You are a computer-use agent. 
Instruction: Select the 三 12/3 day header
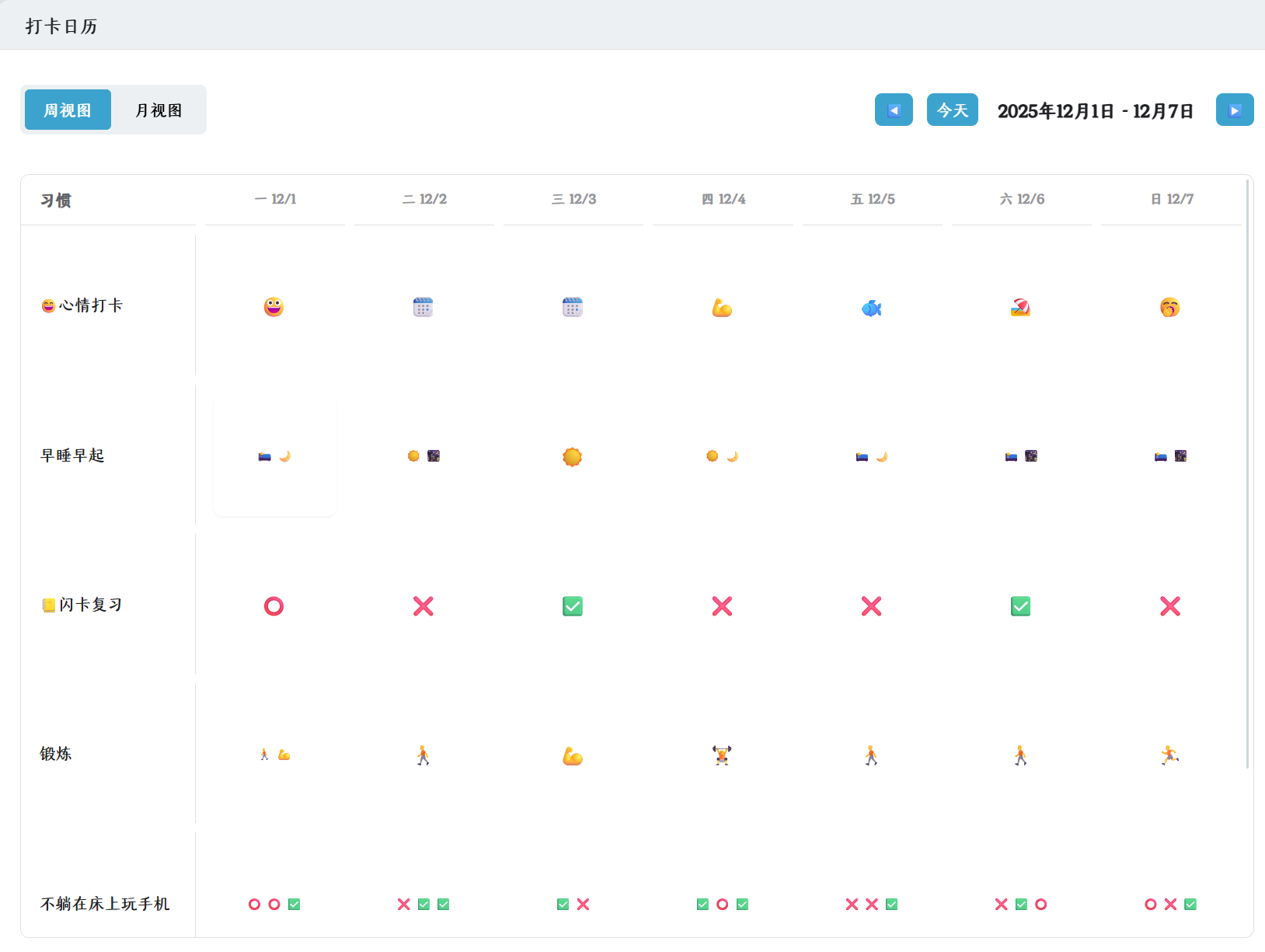point(573,199)
